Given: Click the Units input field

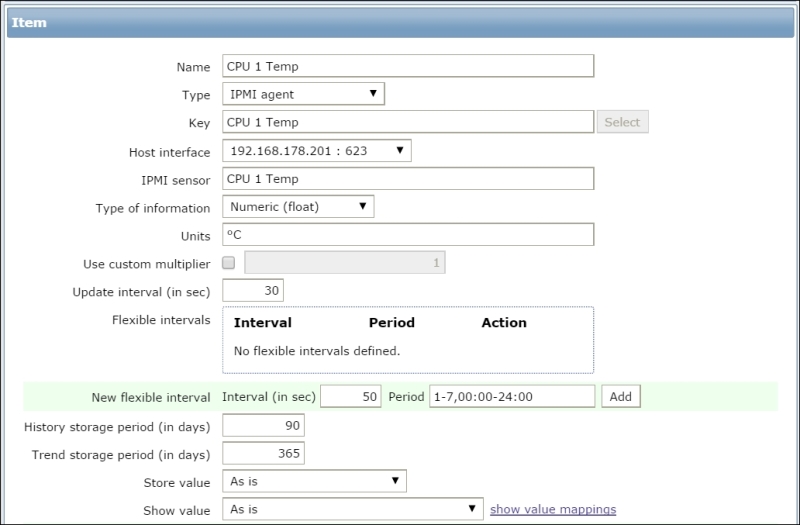Looking at the screenshot, I should pos(407,235).
